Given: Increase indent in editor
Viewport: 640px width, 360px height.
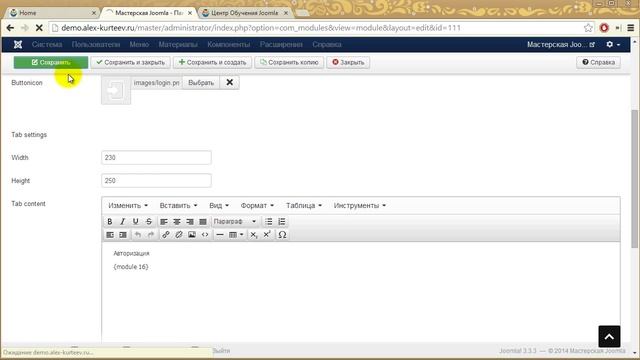Looking at the screenshot, I should click(123, 235).
